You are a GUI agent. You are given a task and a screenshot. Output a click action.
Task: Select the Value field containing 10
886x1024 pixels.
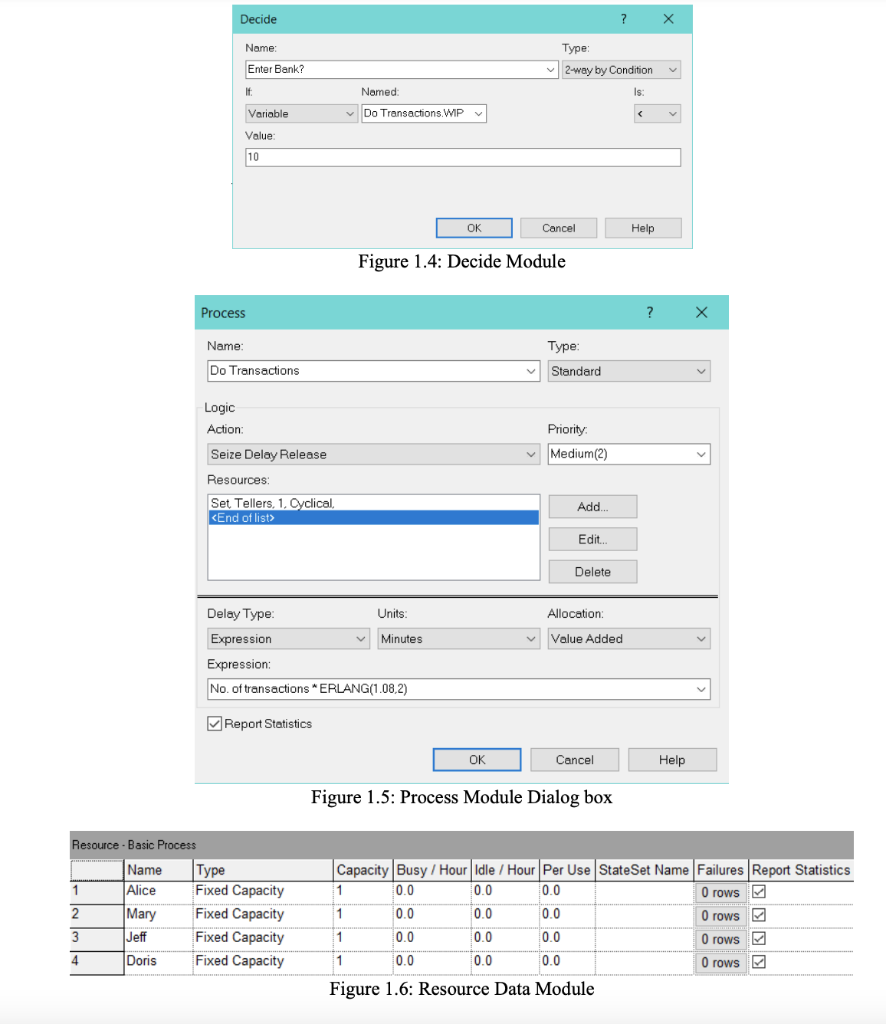[462, 156]
